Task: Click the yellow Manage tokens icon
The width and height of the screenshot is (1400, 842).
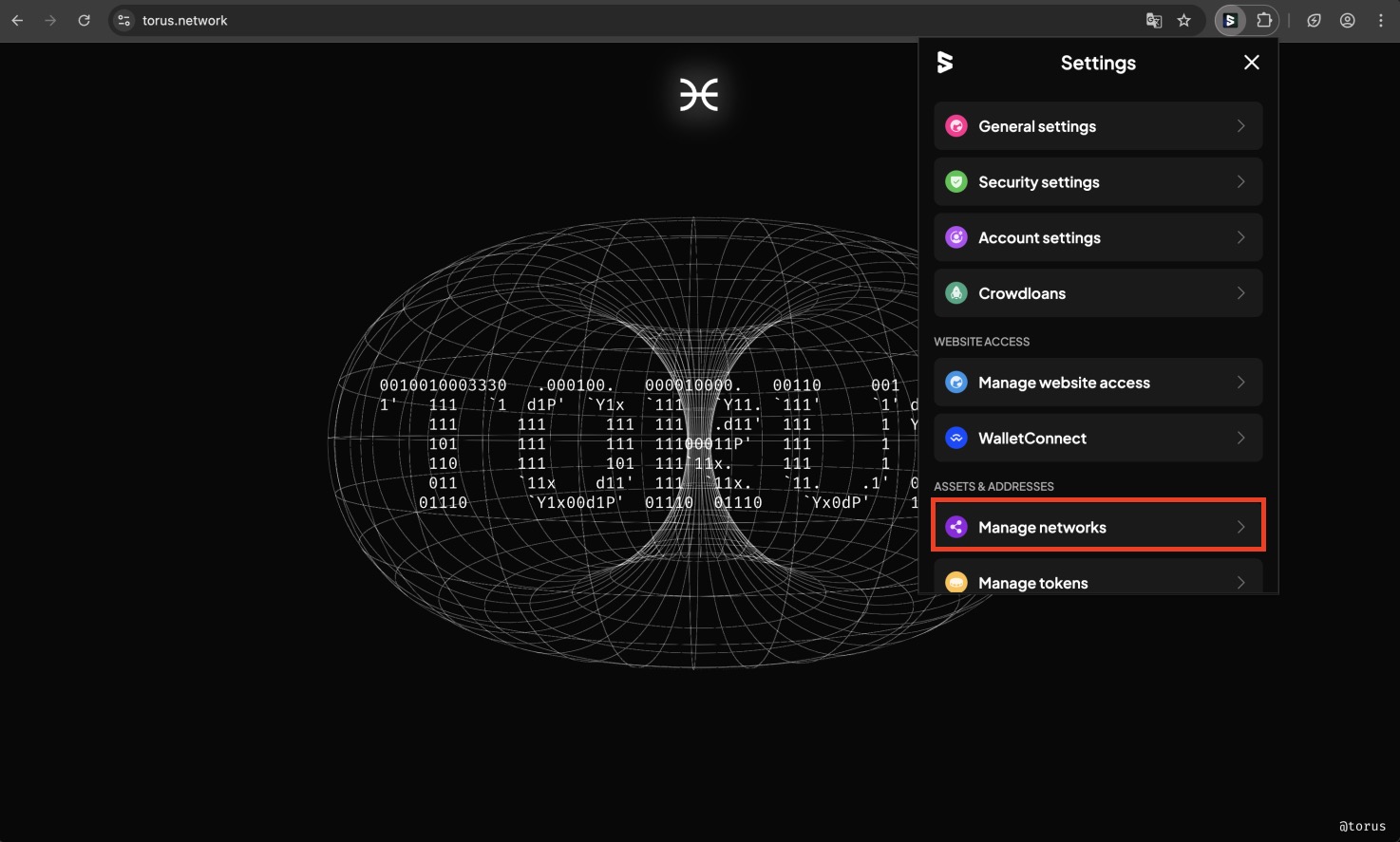Action: [x=956, y=582]
